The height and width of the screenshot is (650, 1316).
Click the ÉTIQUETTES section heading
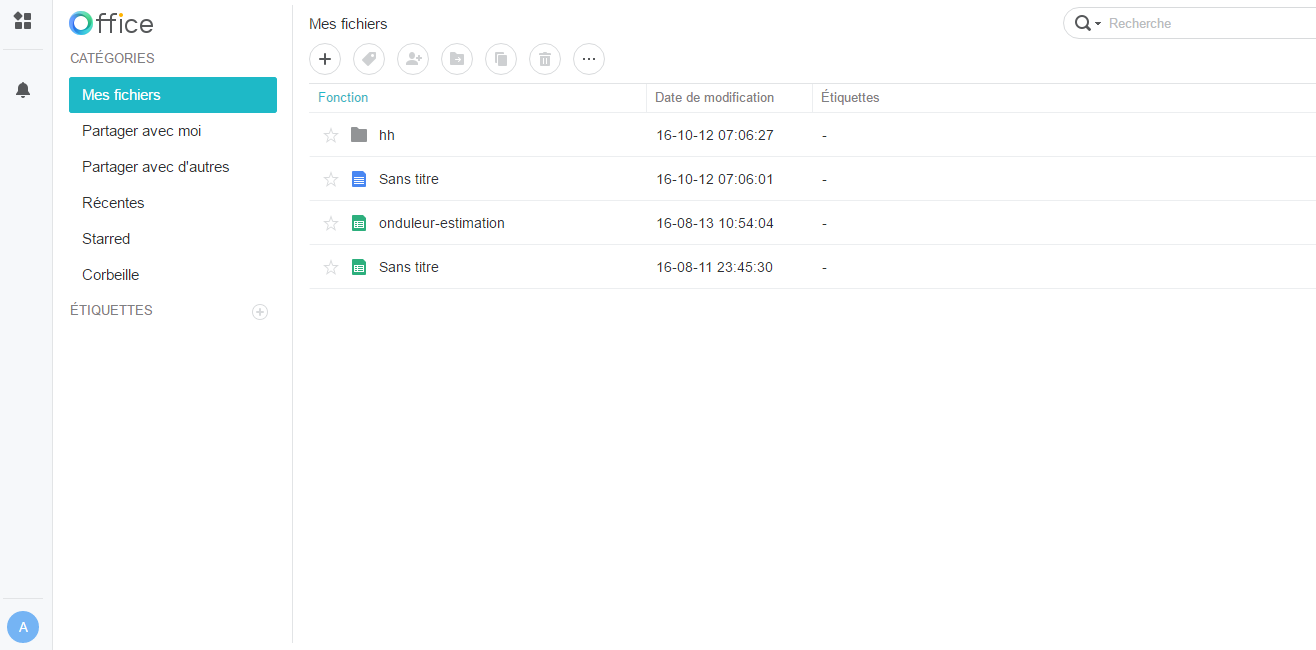[111, 311]
